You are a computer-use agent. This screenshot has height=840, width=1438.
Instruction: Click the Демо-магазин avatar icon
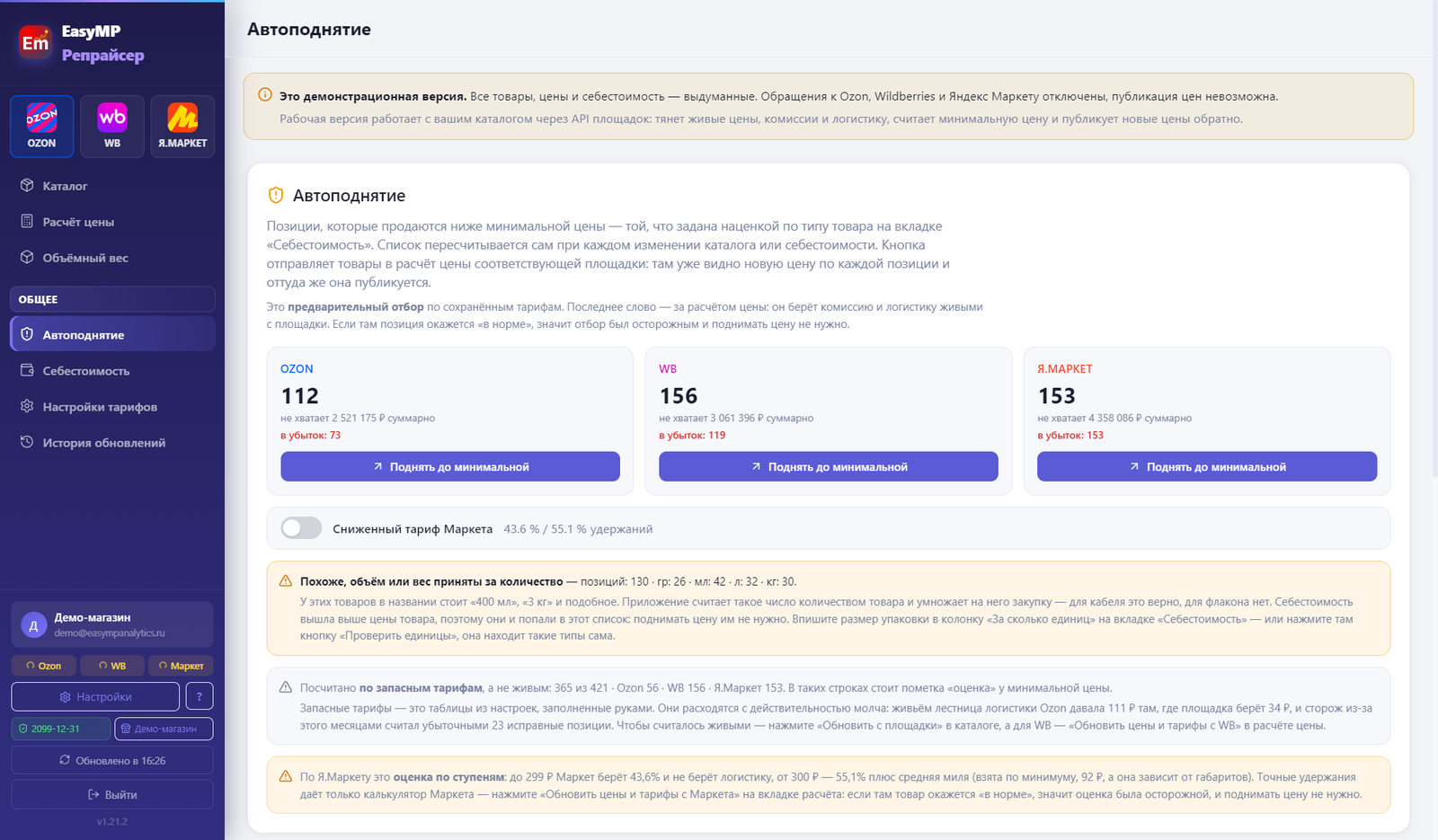point(34,625)
